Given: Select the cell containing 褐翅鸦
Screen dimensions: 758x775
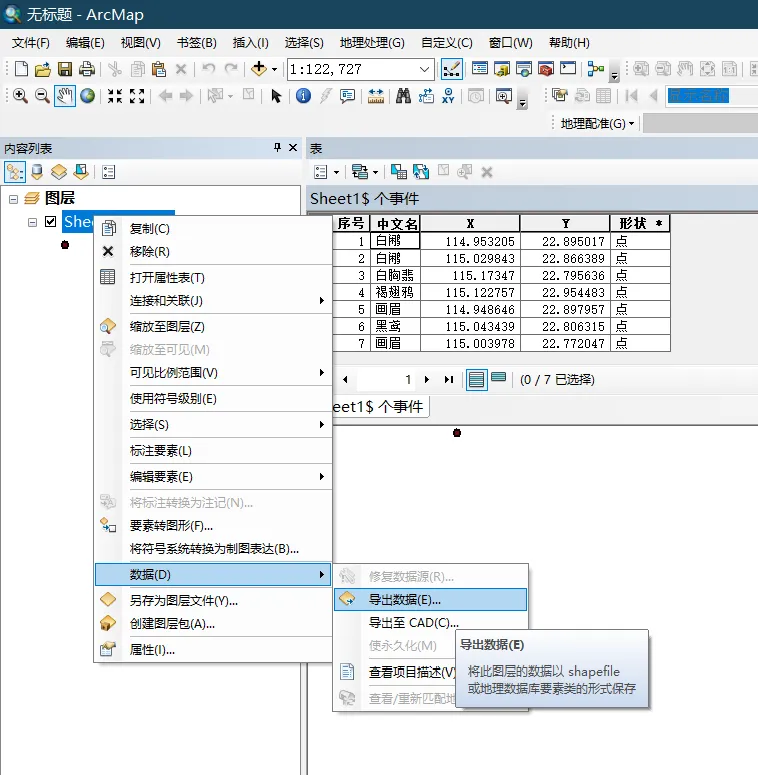Looking at the screenshot, I should (395, 292).
